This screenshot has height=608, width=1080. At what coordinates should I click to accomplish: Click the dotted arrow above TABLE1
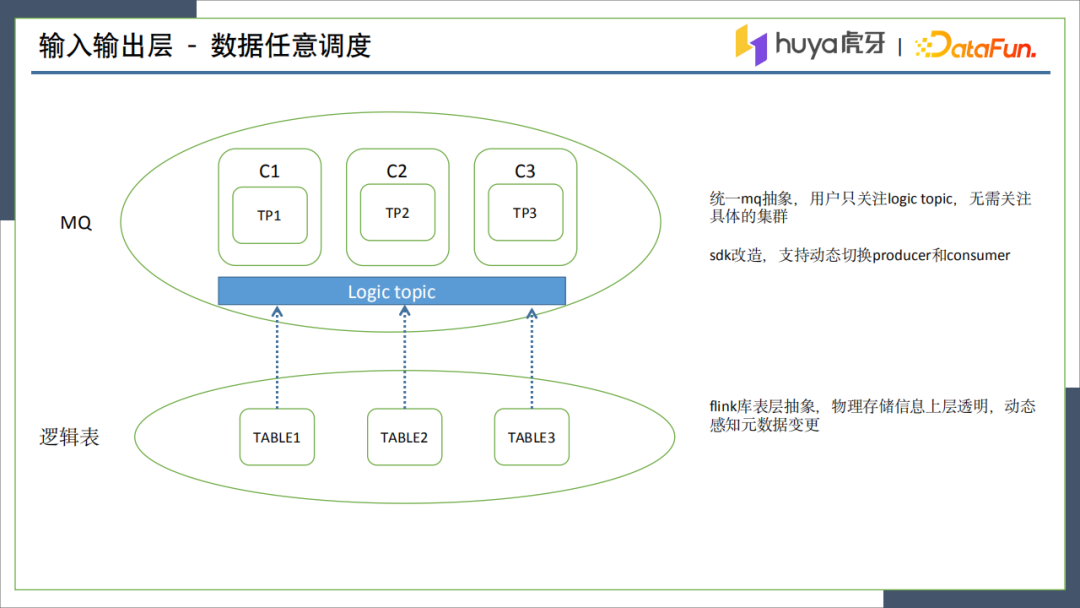pyautogui.click(x=277, y=357)
